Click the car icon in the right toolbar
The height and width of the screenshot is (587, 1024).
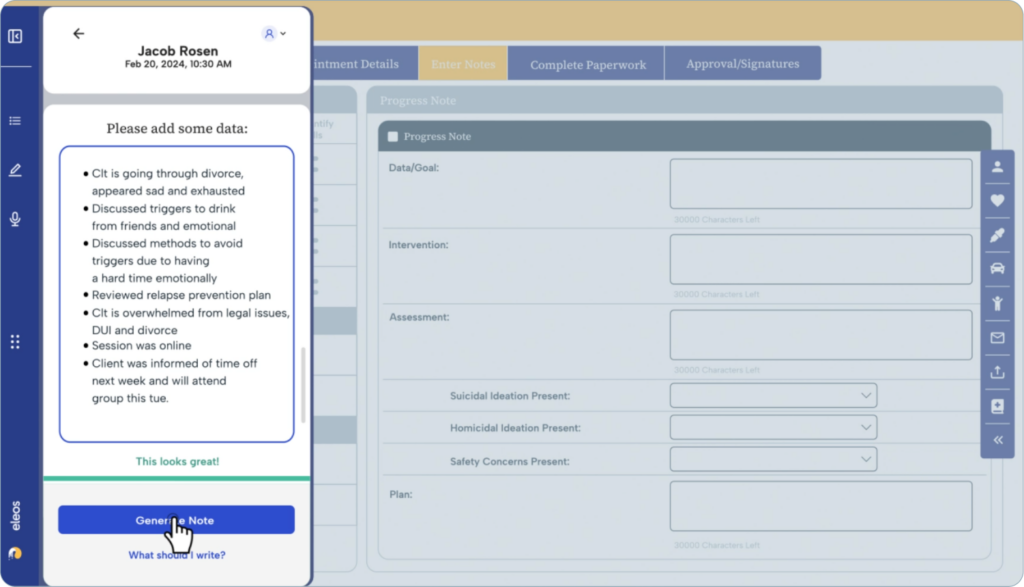[x=997, y=268]
